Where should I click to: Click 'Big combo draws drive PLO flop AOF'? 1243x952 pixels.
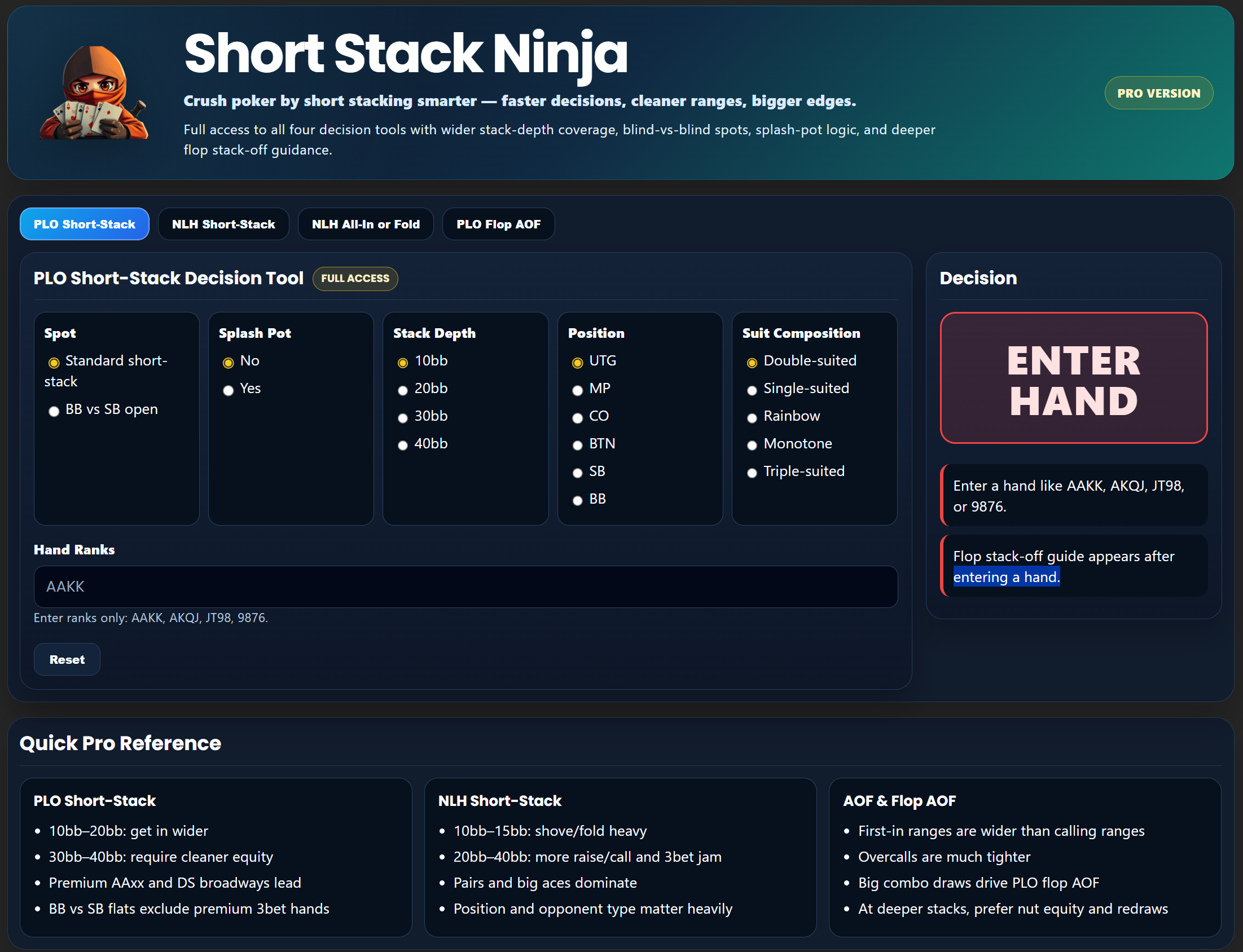point(979,883)
